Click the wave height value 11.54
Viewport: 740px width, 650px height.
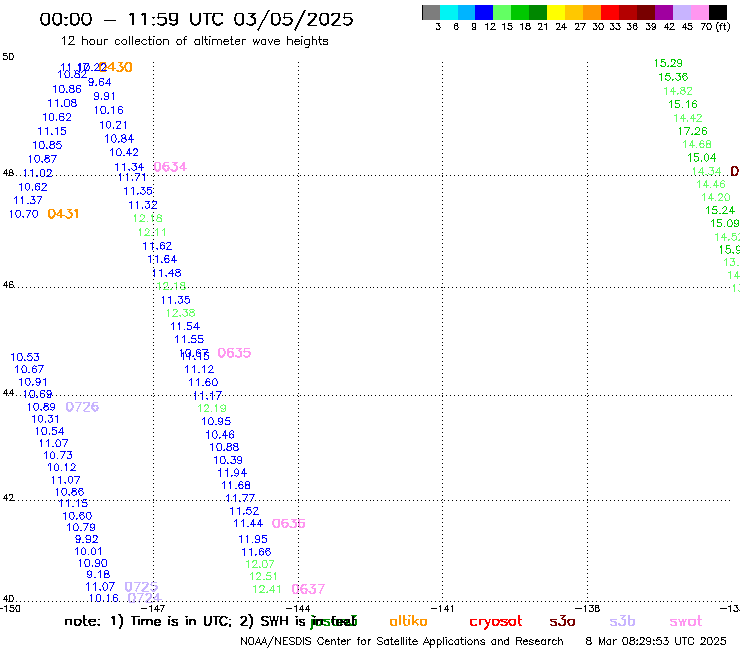185,326
